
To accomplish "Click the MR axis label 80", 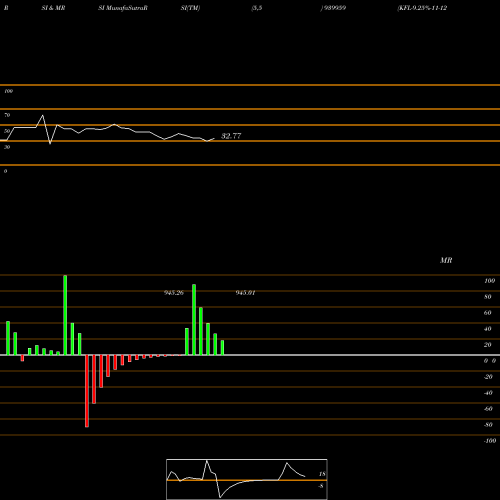I will coord(488,297).
